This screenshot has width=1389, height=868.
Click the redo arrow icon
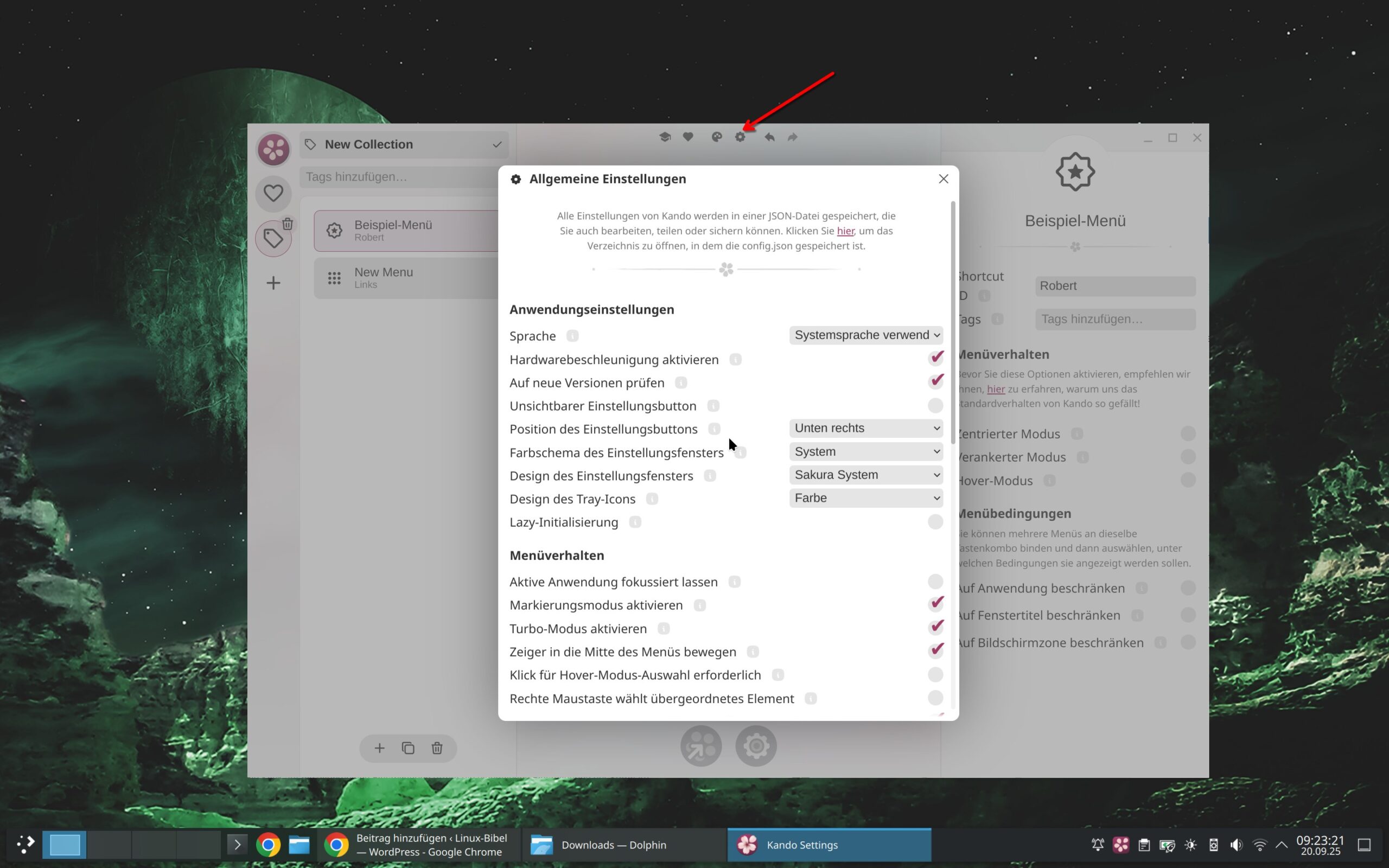(792, 137)
